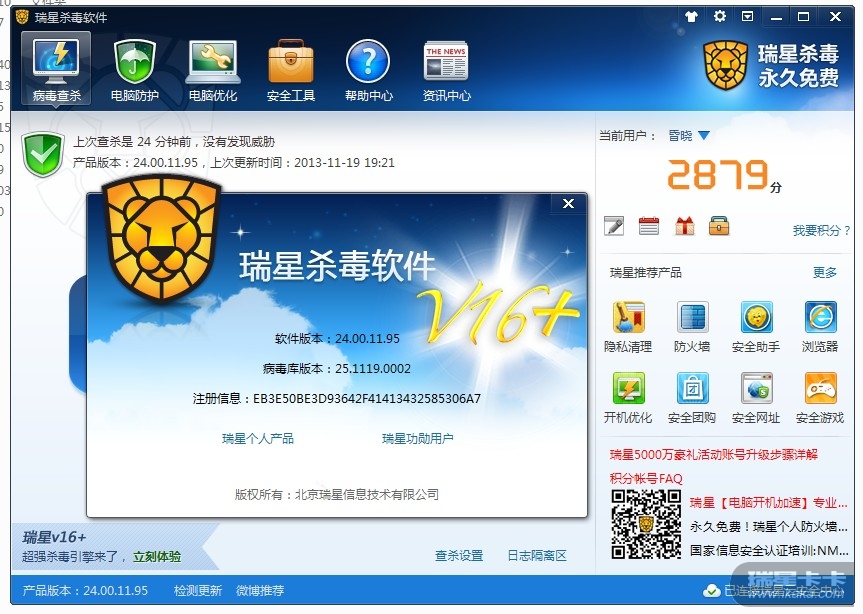
Task: Open 瑞星5000万豪礼活动 upgrade guide link
Action: pyautogui.click(x=714, y=454)
